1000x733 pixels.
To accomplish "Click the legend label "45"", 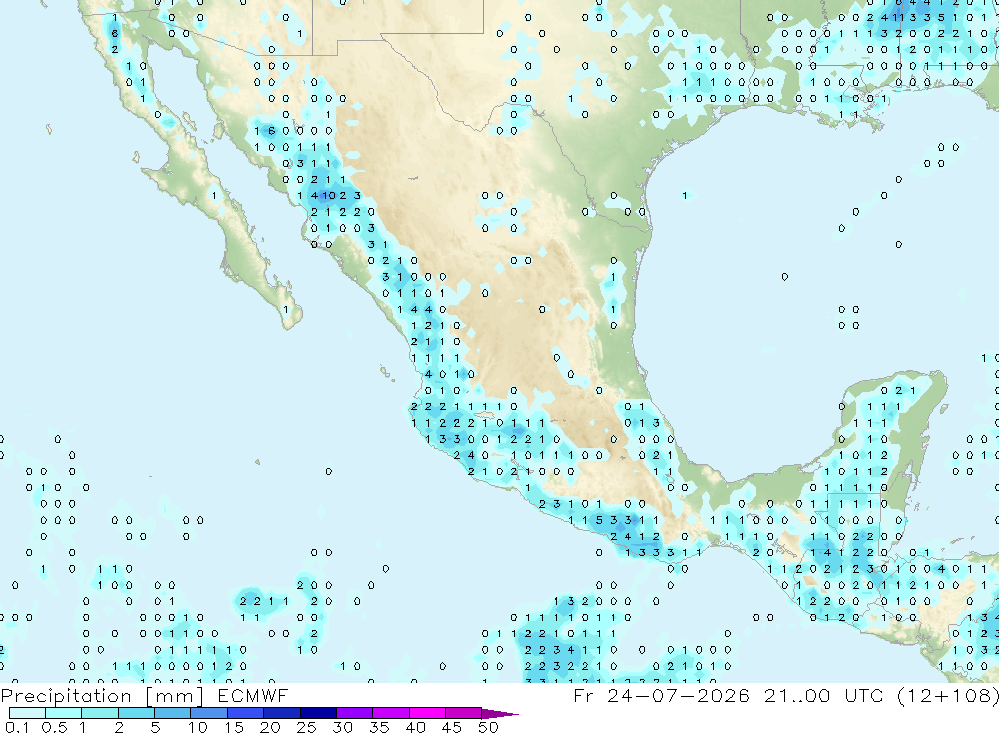I will tap(452, 727).
